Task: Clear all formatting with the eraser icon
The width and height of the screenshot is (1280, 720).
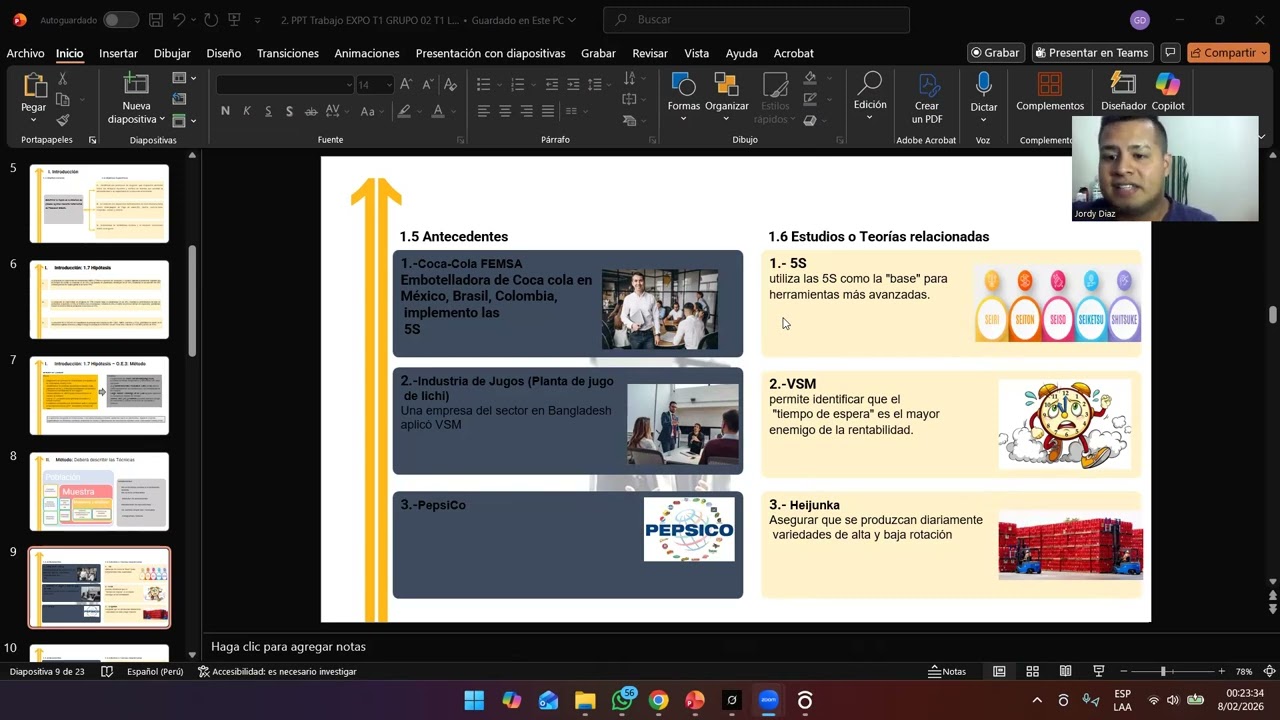Action: pyautogui.click(x=450, y=85)
